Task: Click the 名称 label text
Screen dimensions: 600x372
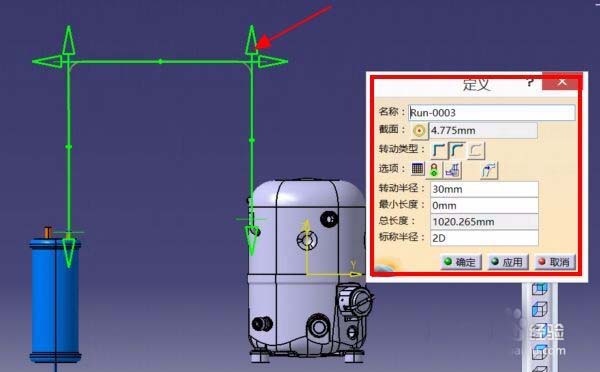Action: 389,111
